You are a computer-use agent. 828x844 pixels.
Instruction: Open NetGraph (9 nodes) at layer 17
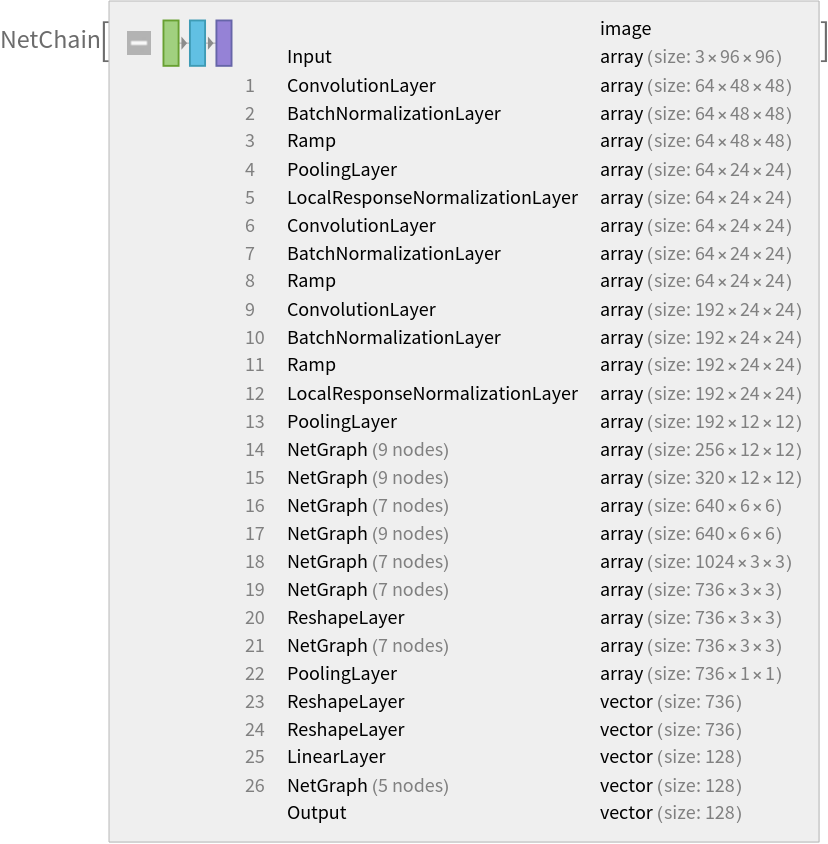pyautogui.click(x=367, y=534)
